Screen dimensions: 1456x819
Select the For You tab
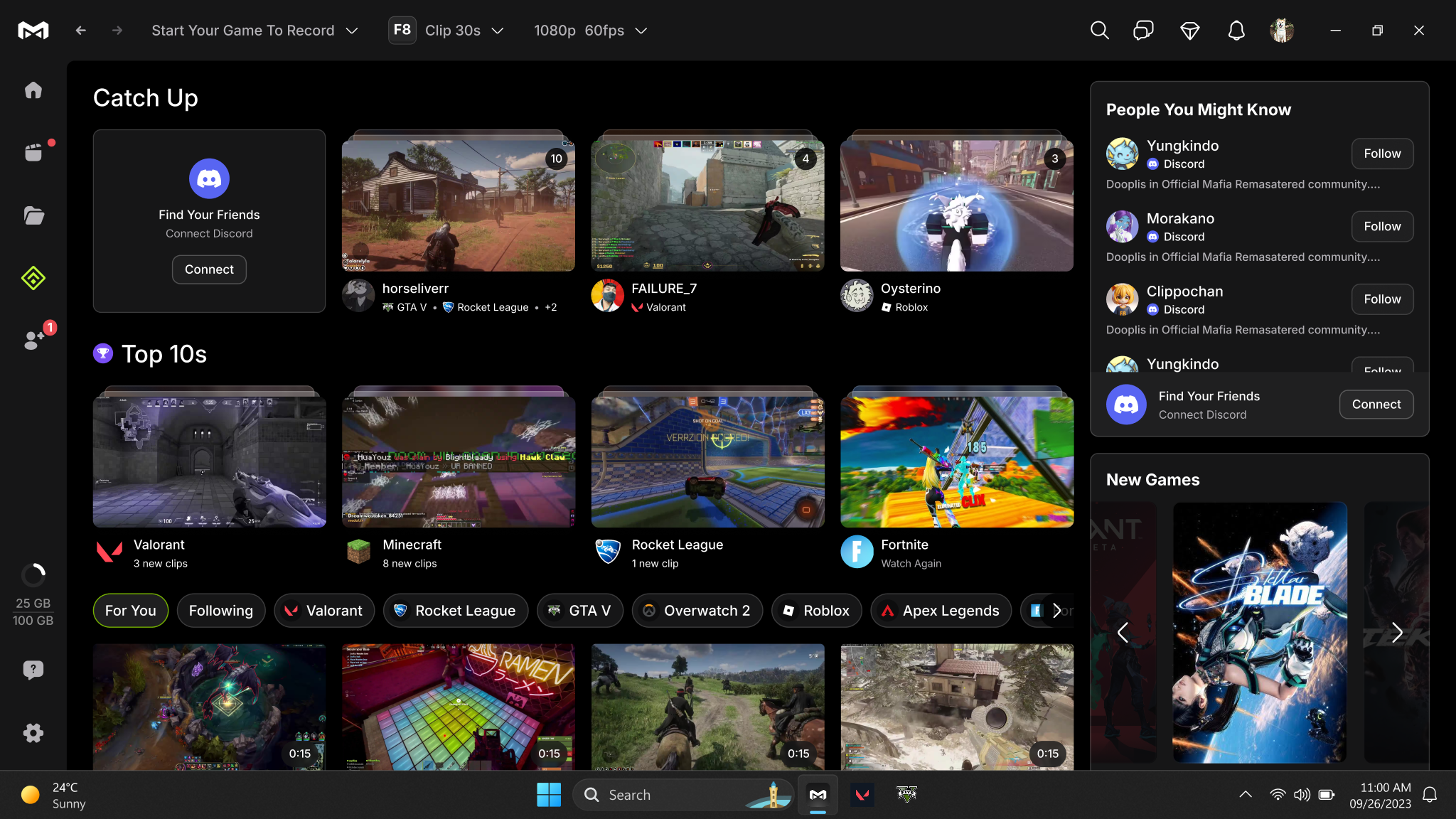[131, 611]
